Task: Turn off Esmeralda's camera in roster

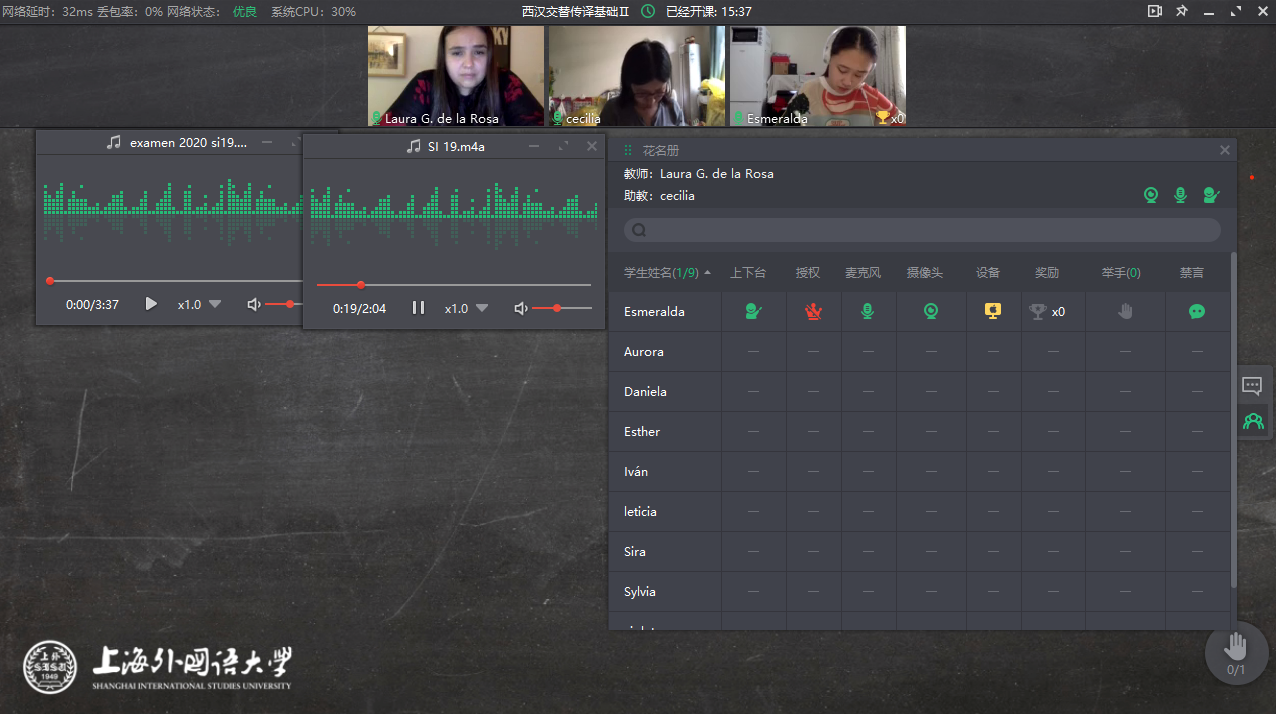Action: [931, 312]
